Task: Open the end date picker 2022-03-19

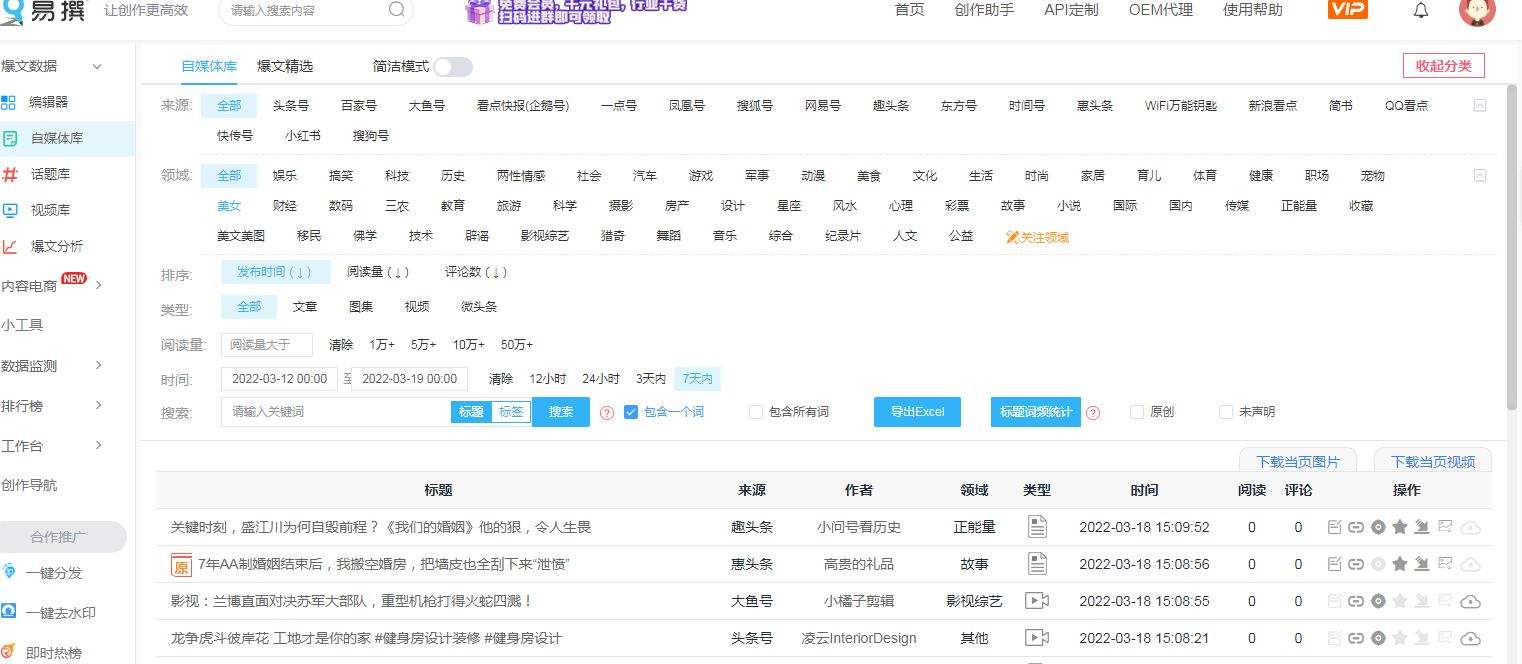Action: [410, 379]
